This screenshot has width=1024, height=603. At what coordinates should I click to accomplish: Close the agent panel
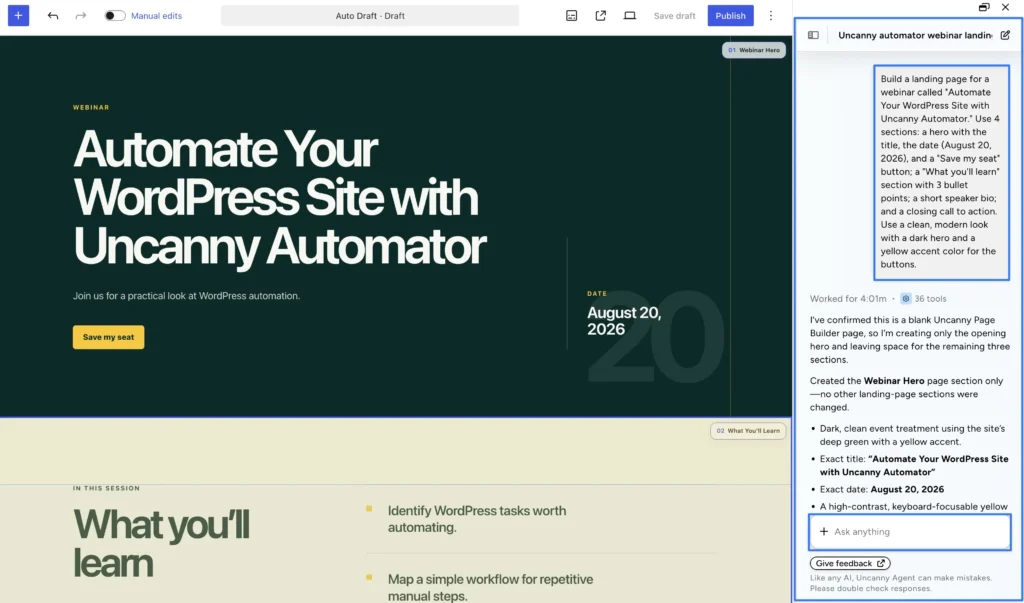point(1005,7)
